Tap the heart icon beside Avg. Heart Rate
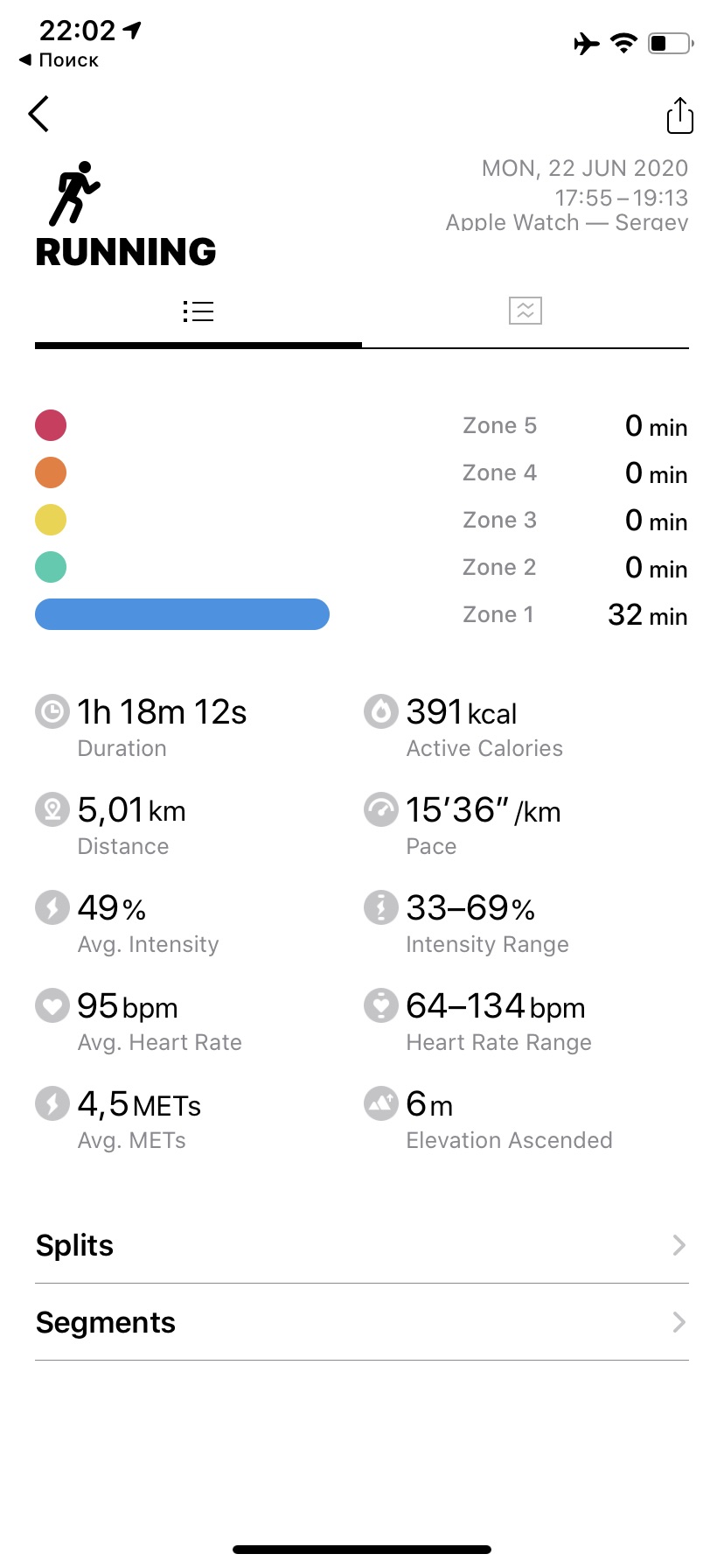 tap(52, 1005)
